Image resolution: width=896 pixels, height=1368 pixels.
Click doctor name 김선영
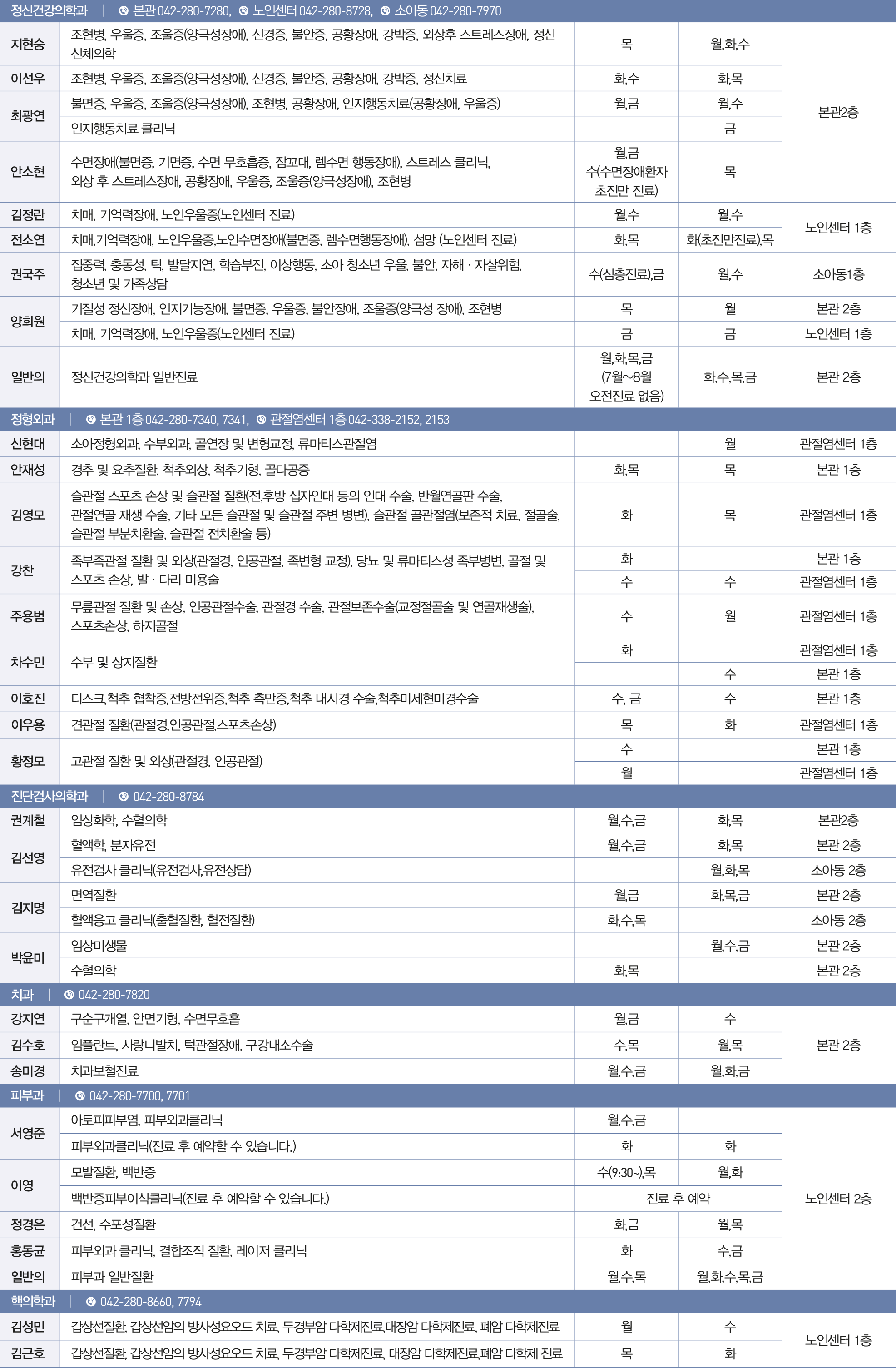(28, 858)
